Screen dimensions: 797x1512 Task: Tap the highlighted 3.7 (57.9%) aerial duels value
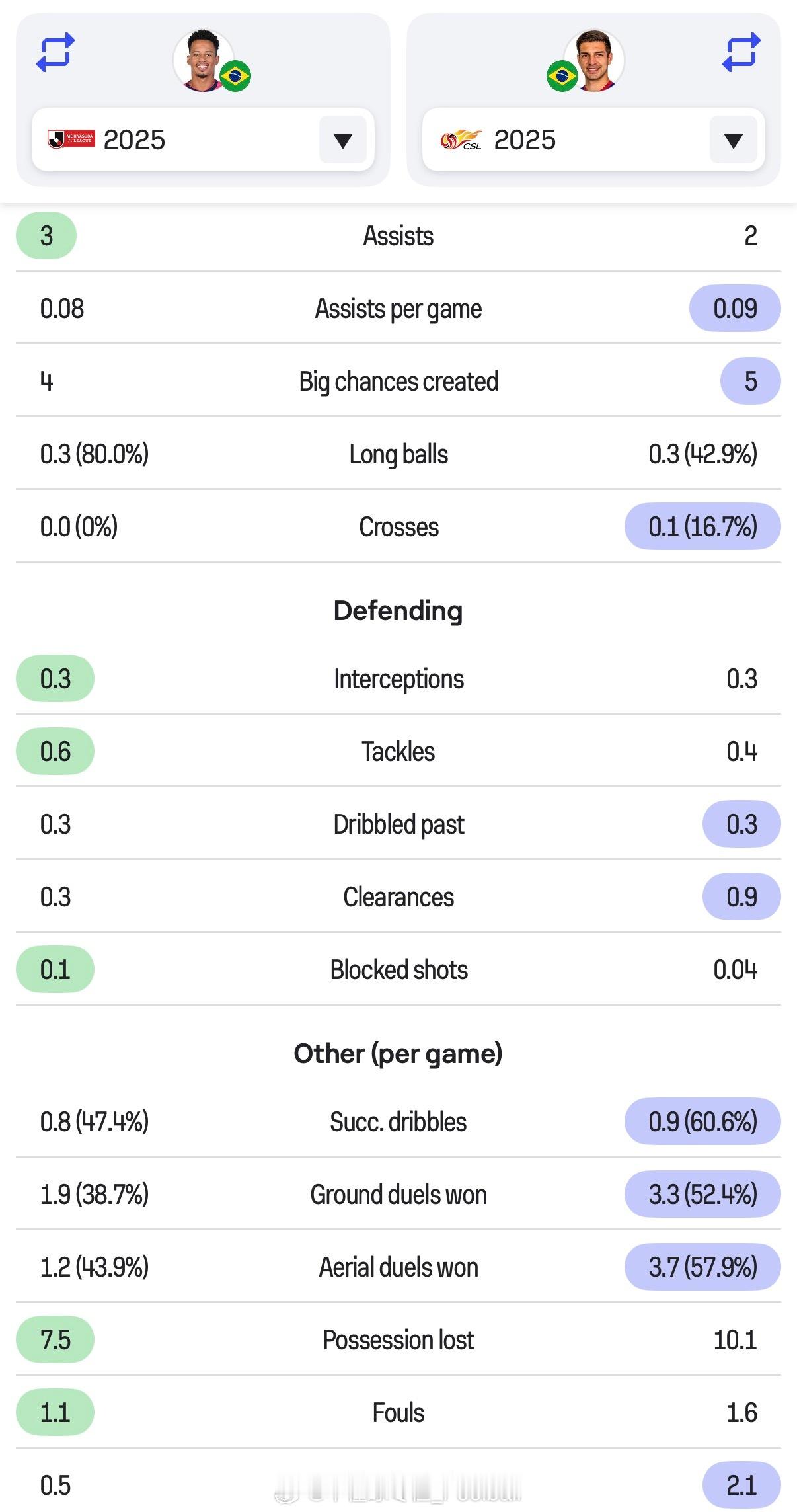[702, 1267]
